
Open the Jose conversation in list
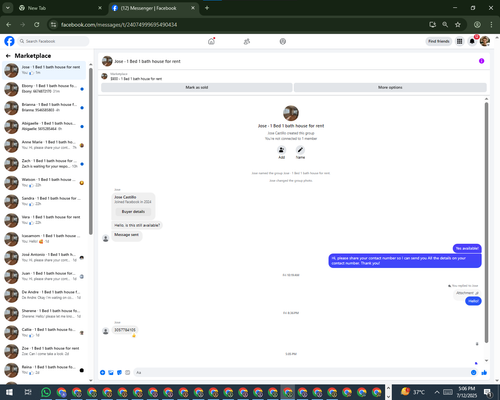[x=44, y=70]
